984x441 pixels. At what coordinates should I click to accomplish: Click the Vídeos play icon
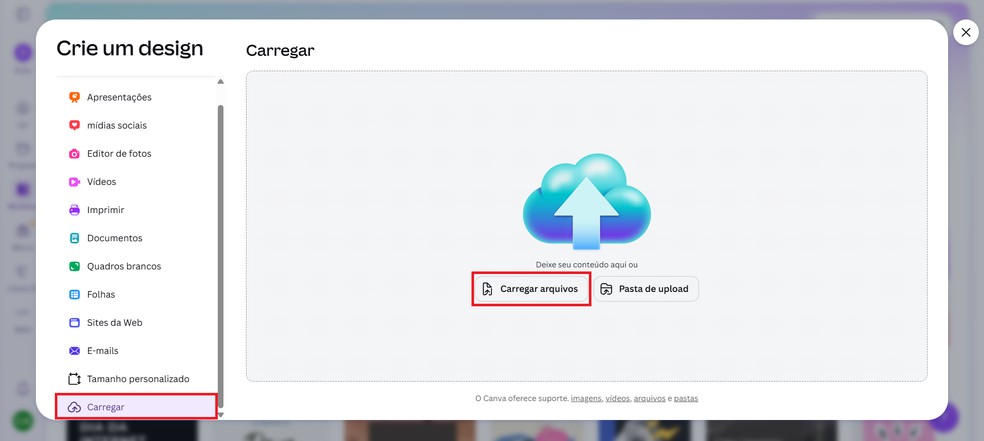pyautogui.click(x=74, y=182)
